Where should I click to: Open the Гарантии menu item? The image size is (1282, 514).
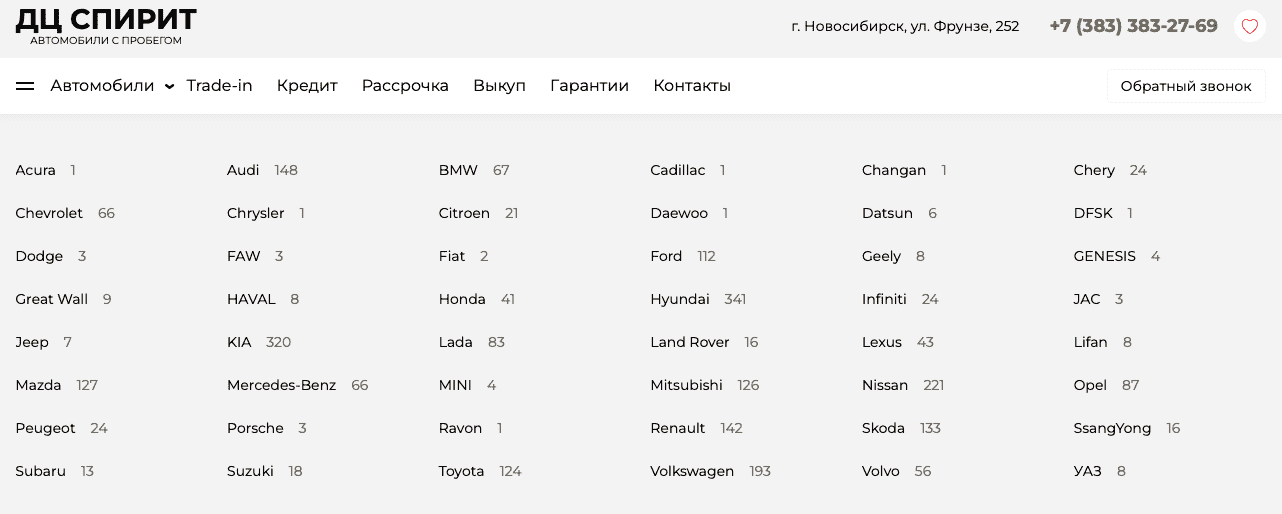tap(589, 86)
